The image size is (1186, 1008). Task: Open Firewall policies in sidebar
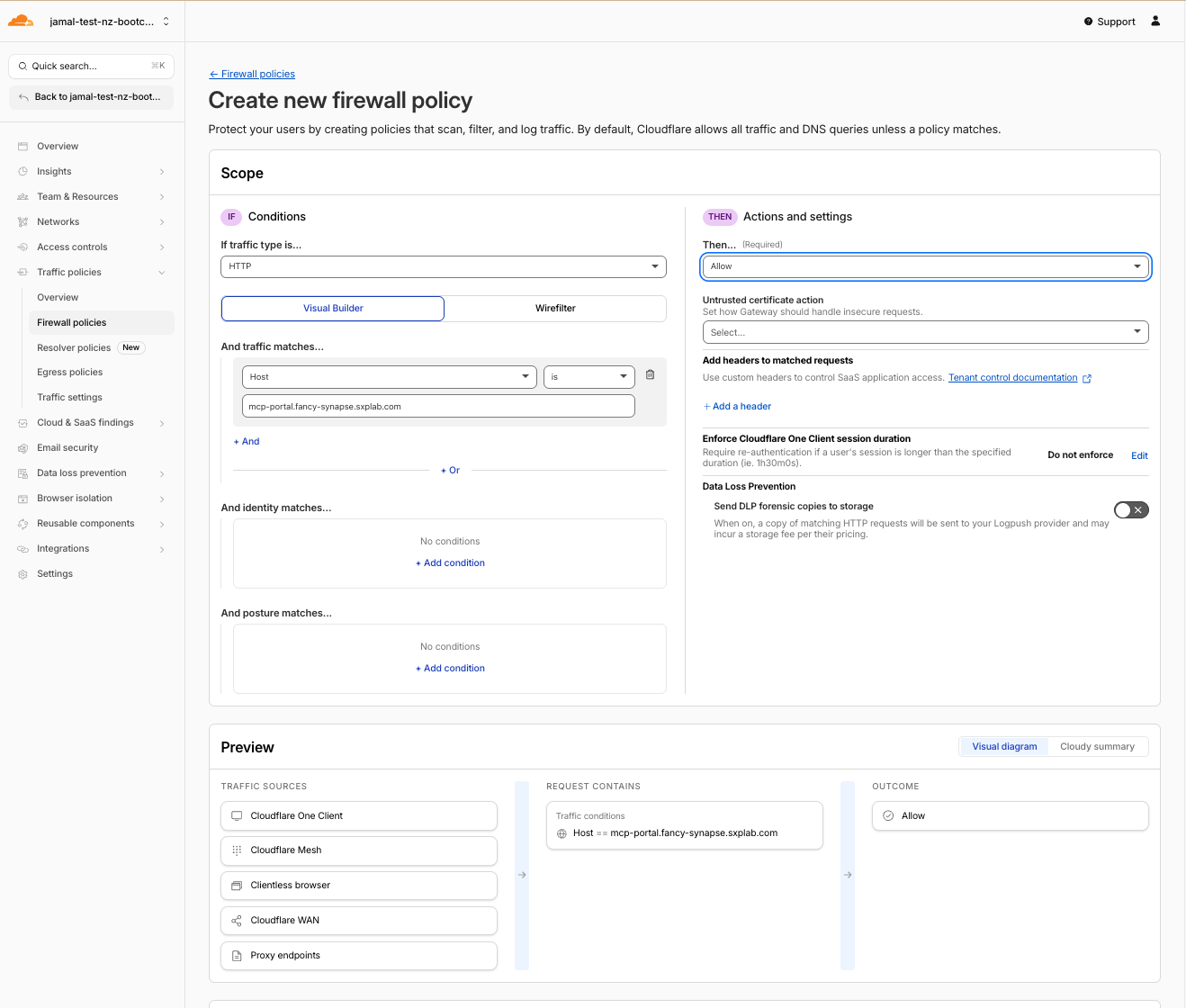[101, 322]
